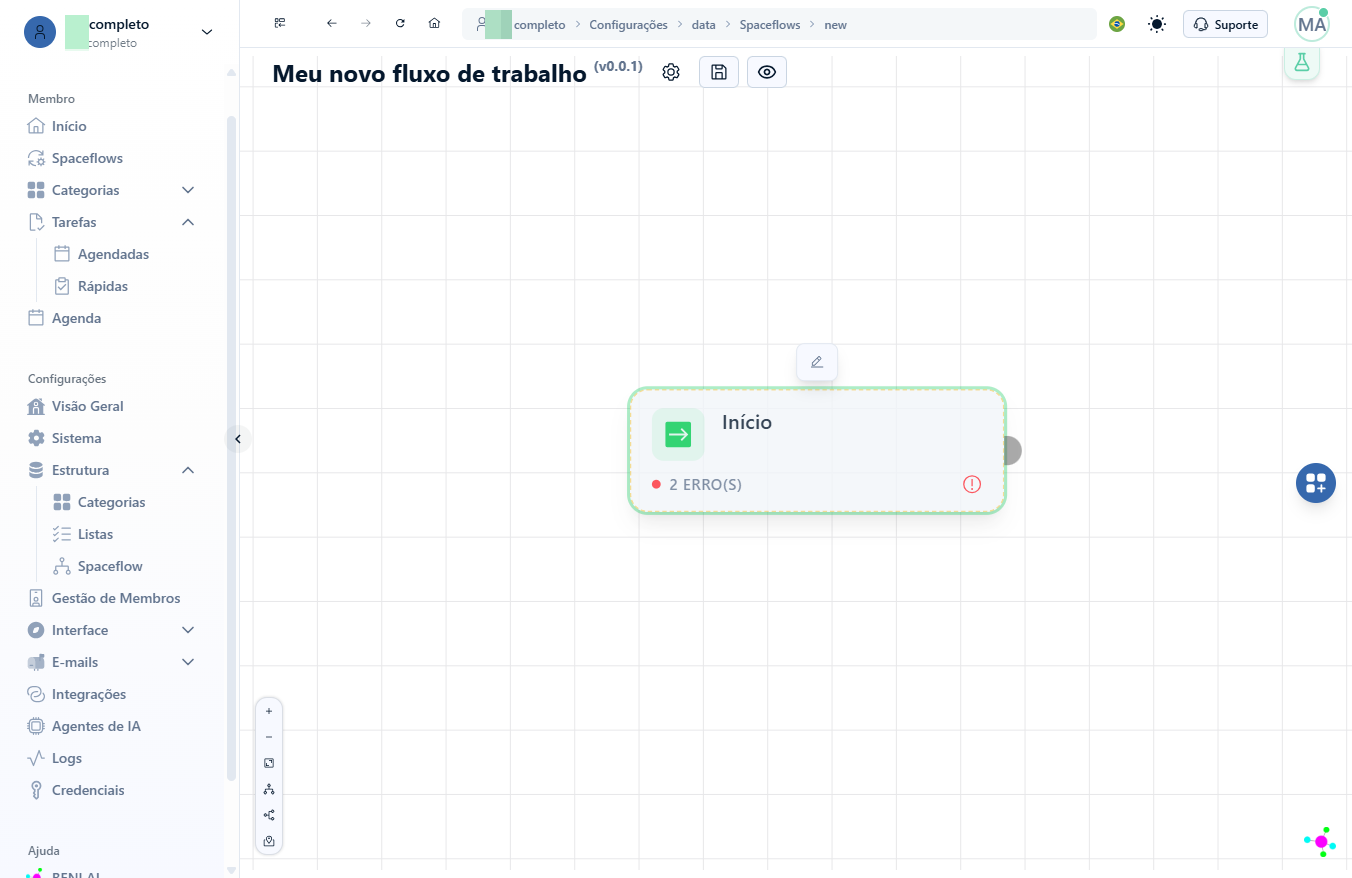Viewport: 1352px width, 878px height.
Task: Navigate forward with the right arrow
Action: [366, 23]
